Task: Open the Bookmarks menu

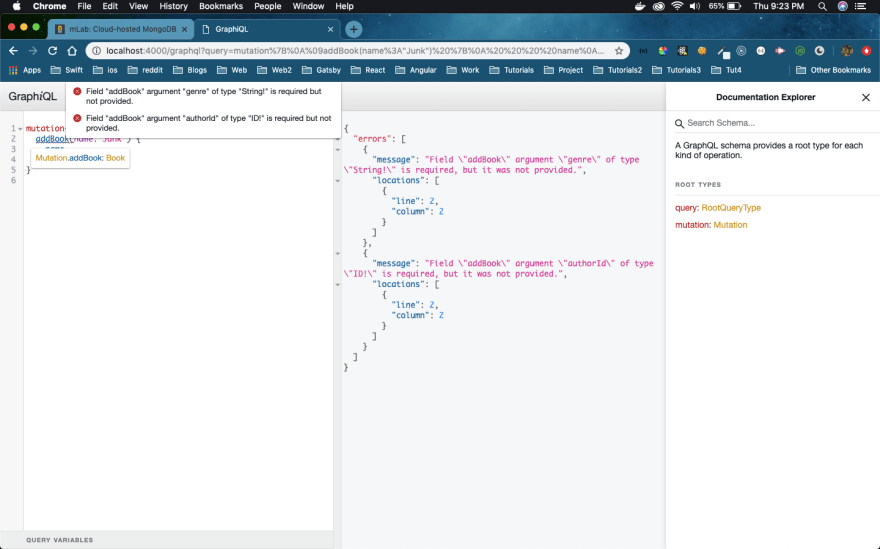Action: [x=221, y=6]
